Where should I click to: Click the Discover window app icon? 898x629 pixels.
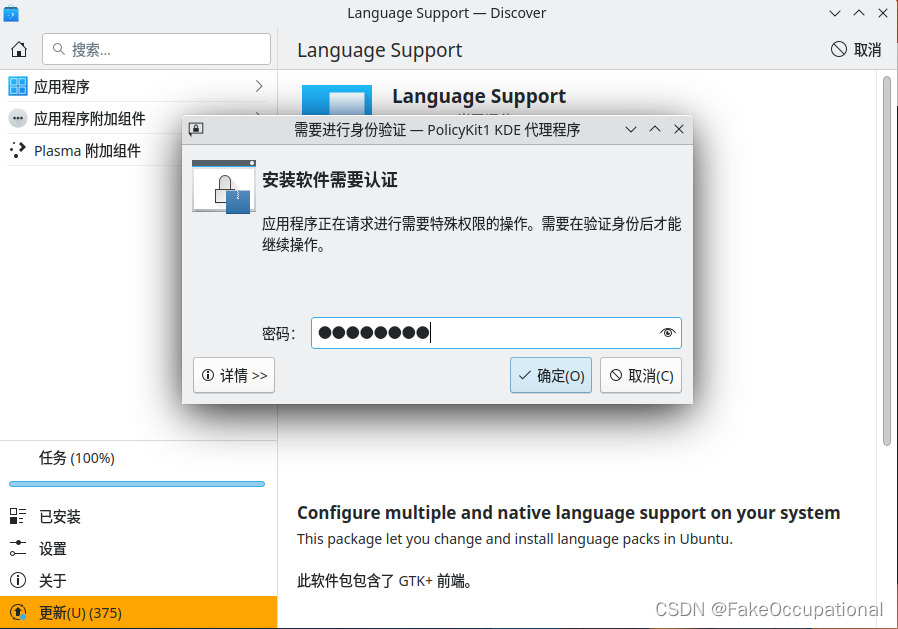pyautogui.click(x=11, y=13)
